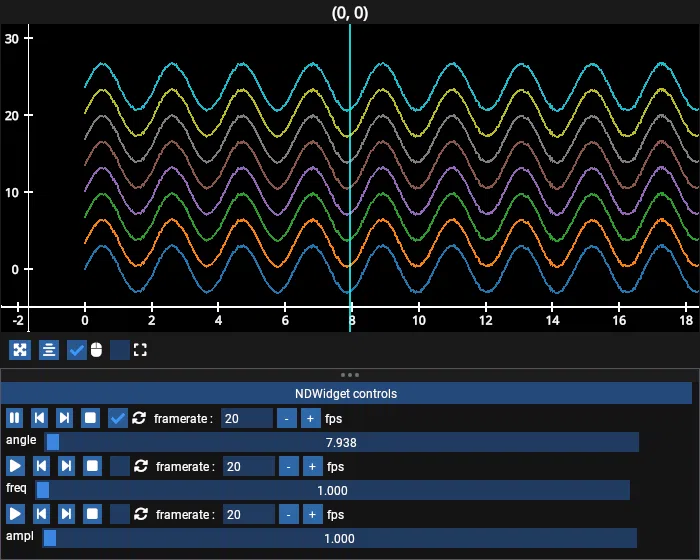Decrease angle framerate with minus button
Image resolution: width=700 pixels, height=560 pixels.
(287, 418)
